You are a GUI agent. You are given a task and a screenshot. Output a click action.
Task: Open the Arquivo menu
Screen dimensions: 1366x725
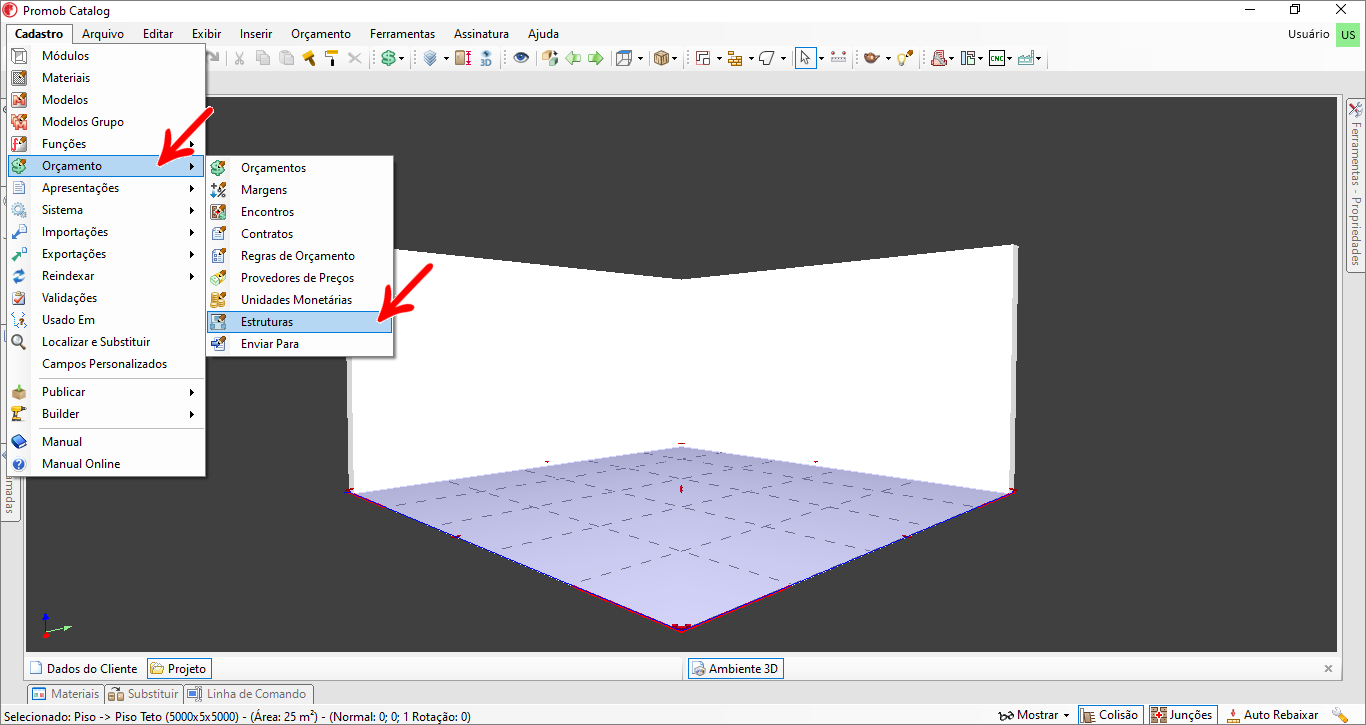(103, 34)
